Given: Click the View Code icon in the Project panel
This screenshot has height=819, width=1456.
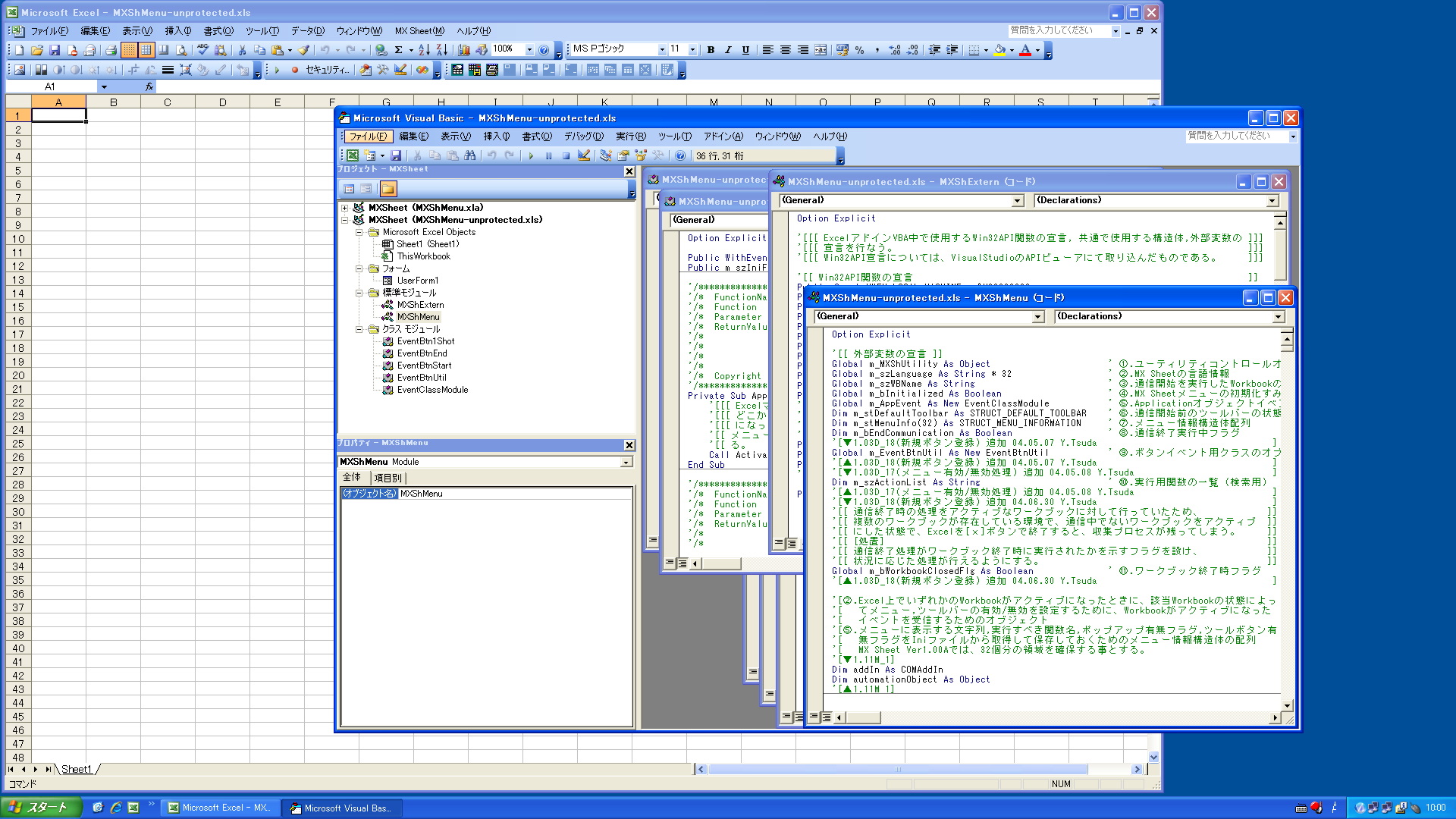Looking at the screenshot, I should coord(349,189).
